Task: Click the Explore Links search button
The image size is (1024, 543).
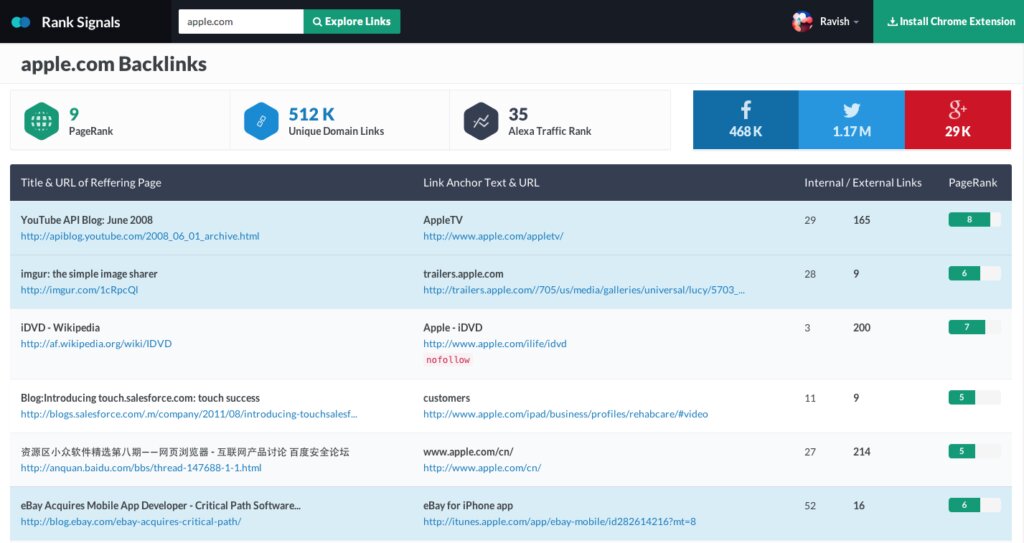Action: 352,22
